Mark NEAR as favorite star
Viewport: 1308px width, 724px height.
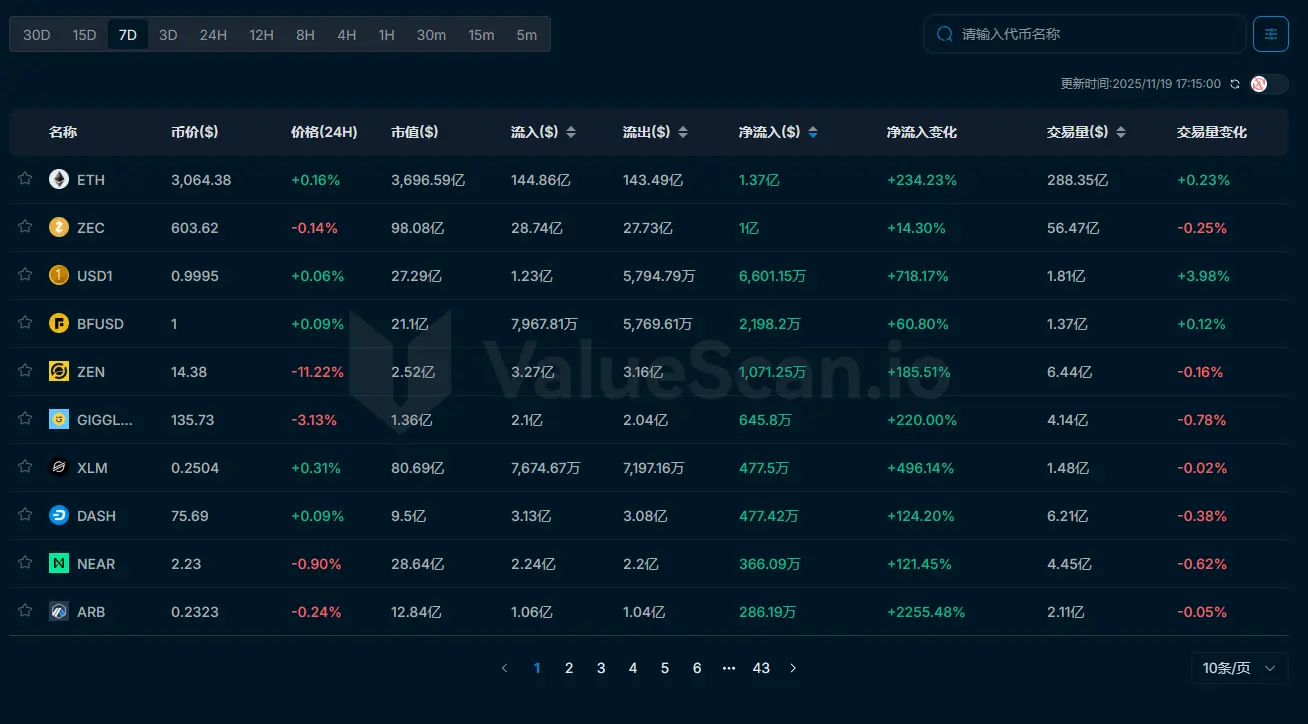click(x=25, y=562)
